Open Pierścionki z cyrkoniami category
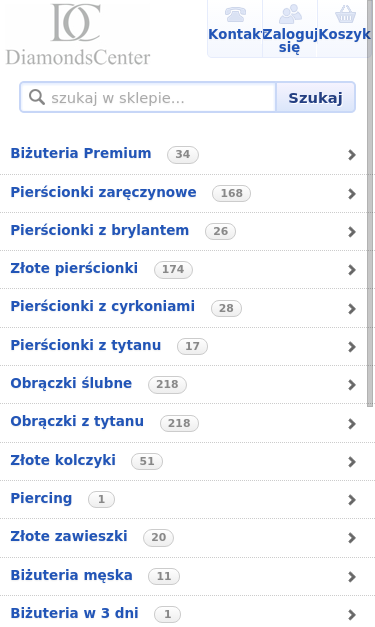The height and width of the screenshot is (627, 375). [x=103, y=306]
